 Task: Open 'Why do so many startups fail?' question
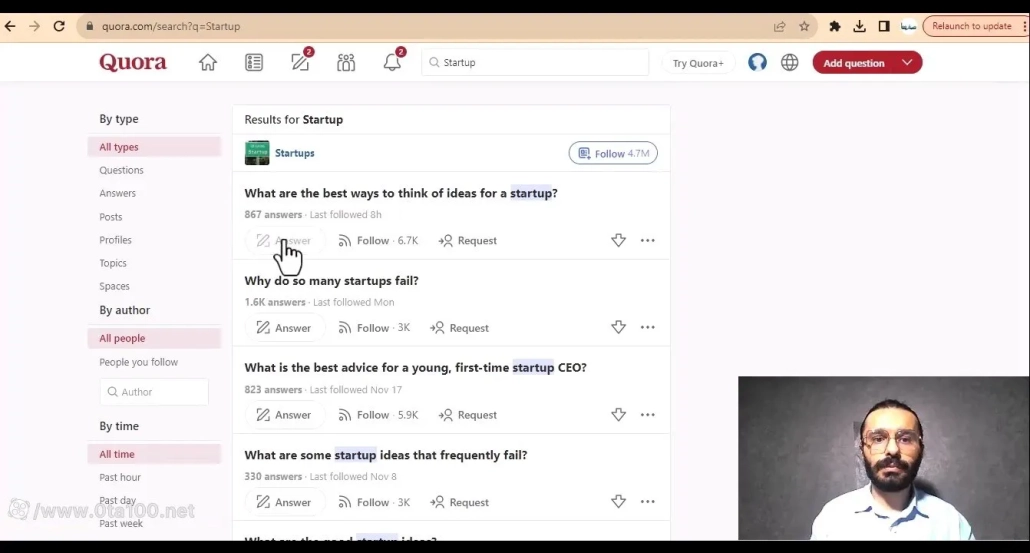coord(331,281)
